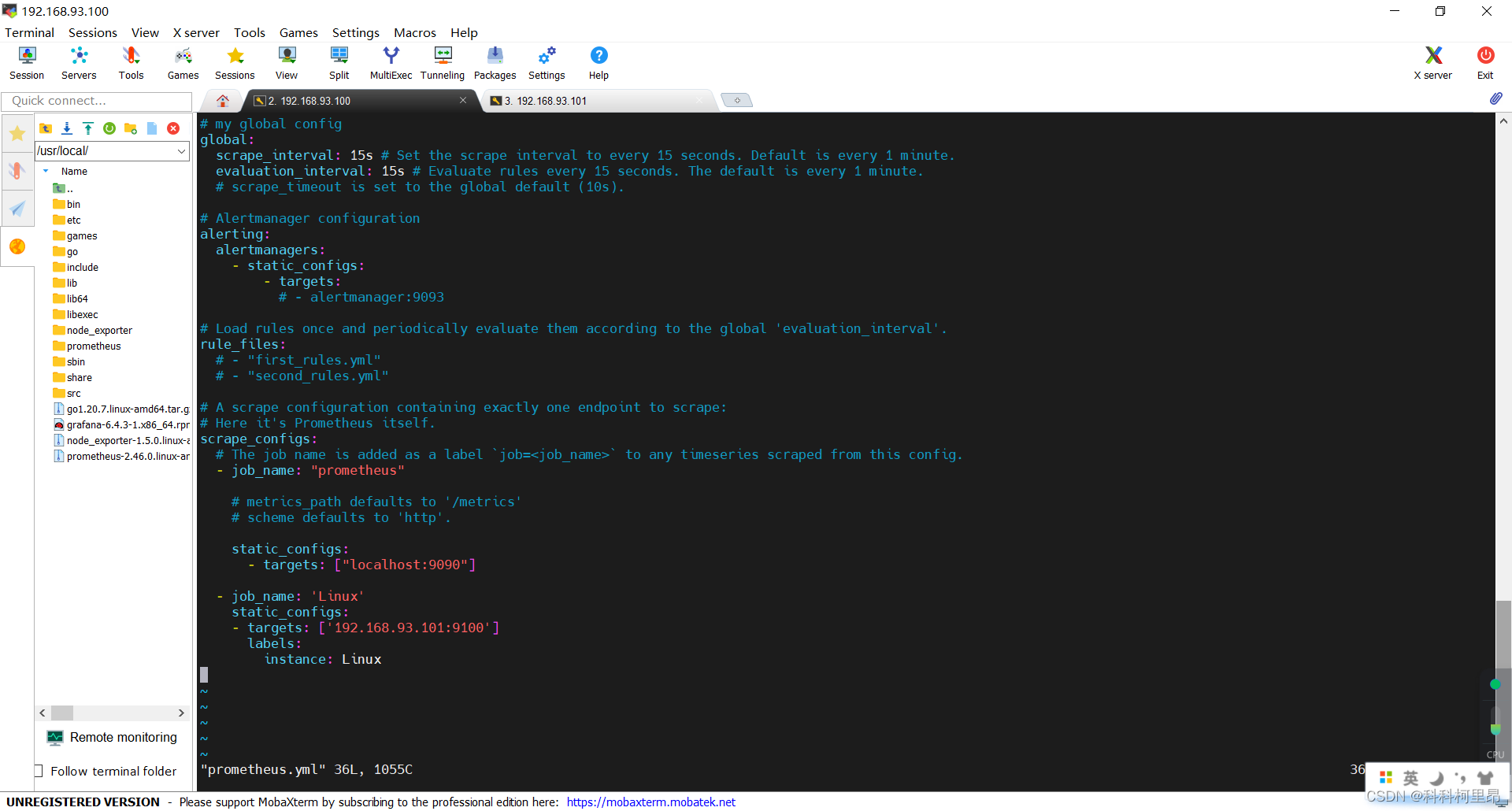Open the X server menu
The width and height of the screenshot is (1512, 811).
196,33
